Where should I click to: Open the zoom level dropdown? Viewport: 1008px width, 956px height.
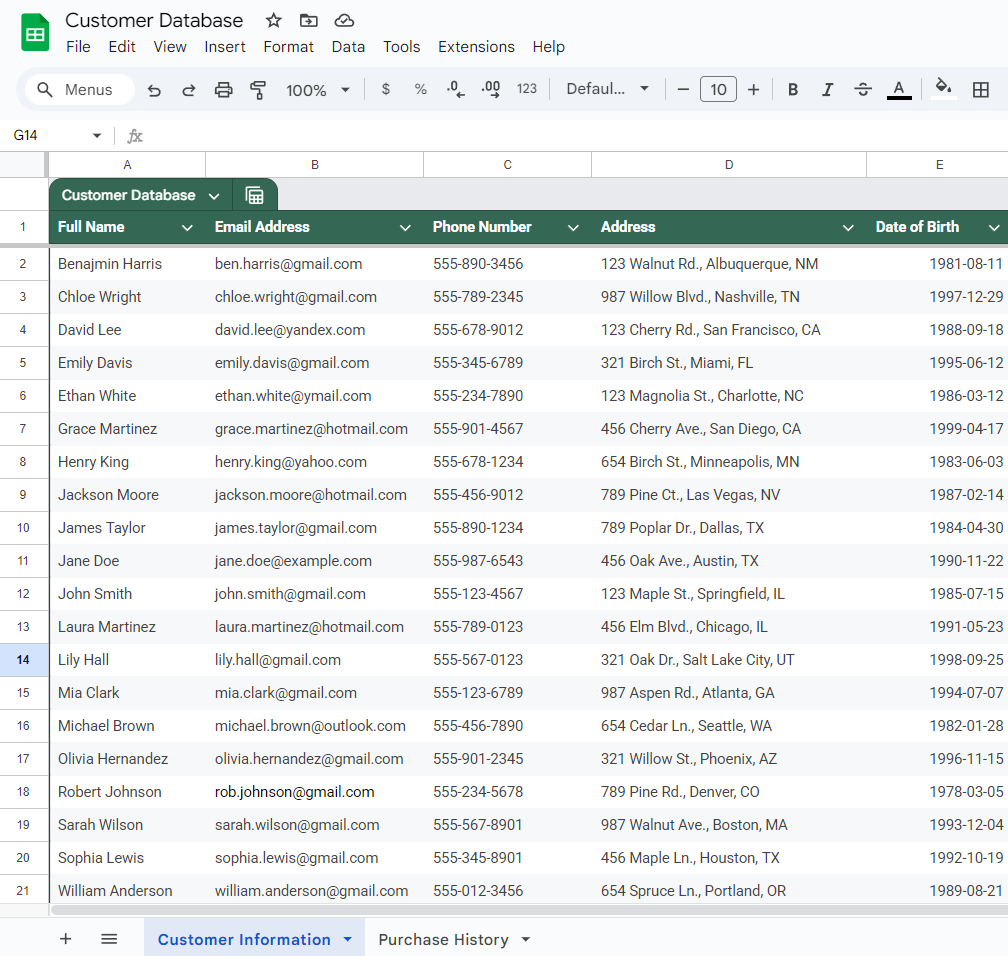pos(317,90)
